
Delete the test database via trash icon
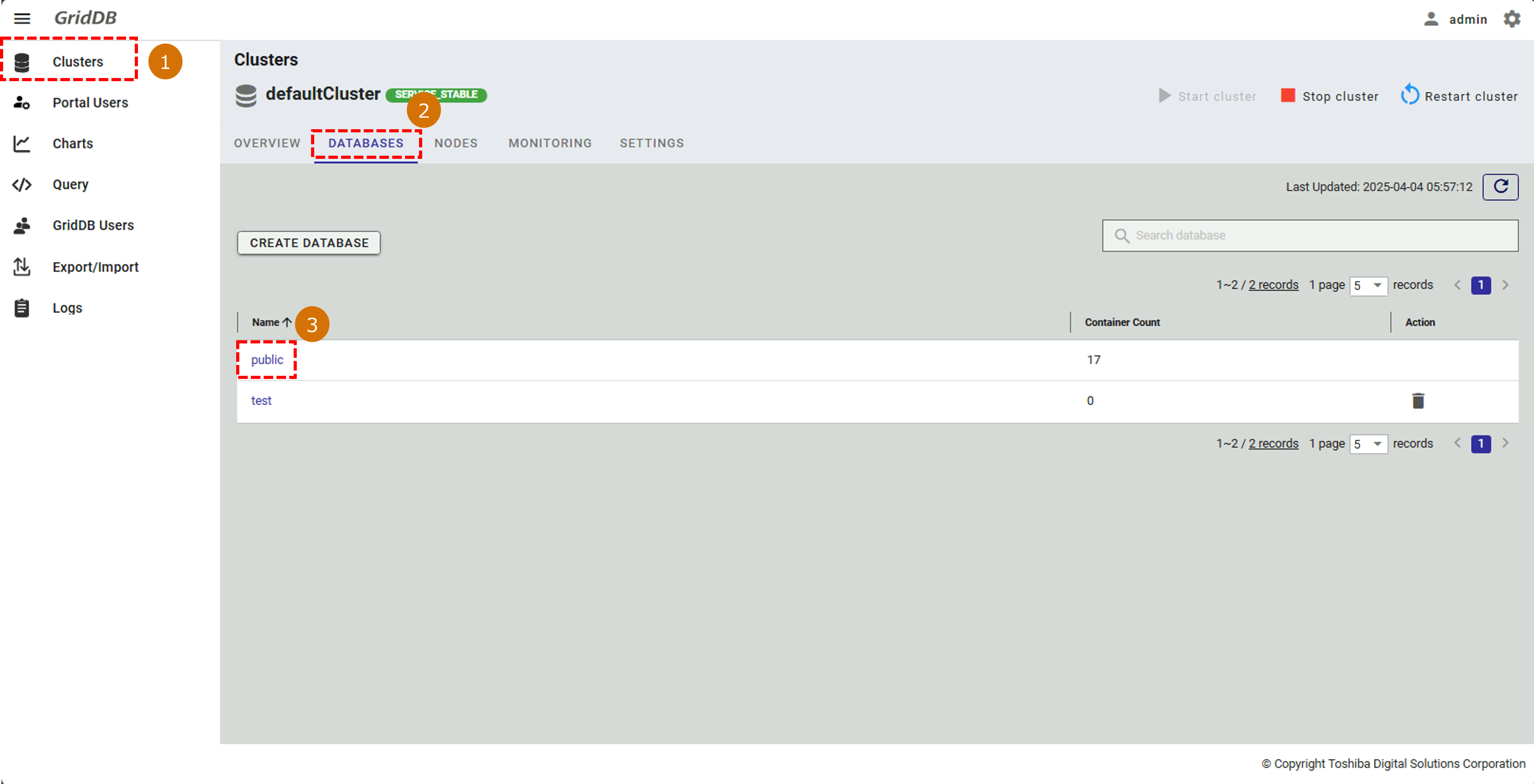(1418, 401)
